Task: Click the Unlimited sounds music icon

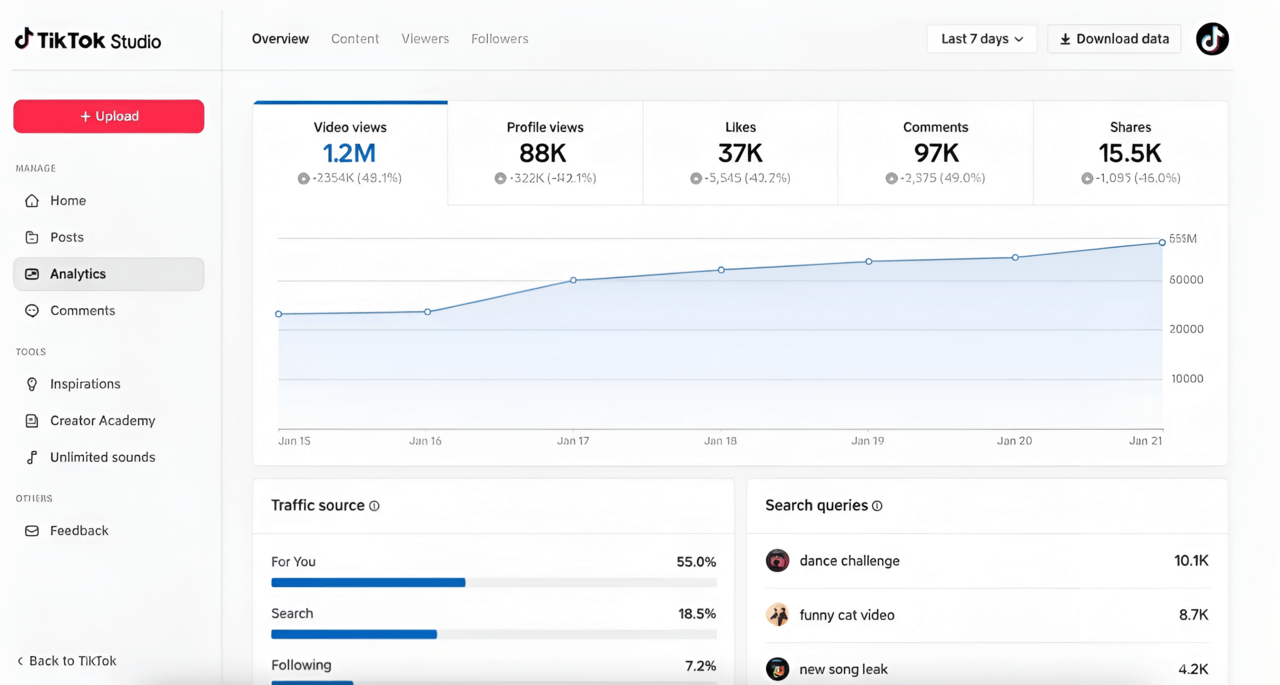Action: pos(32,456)
